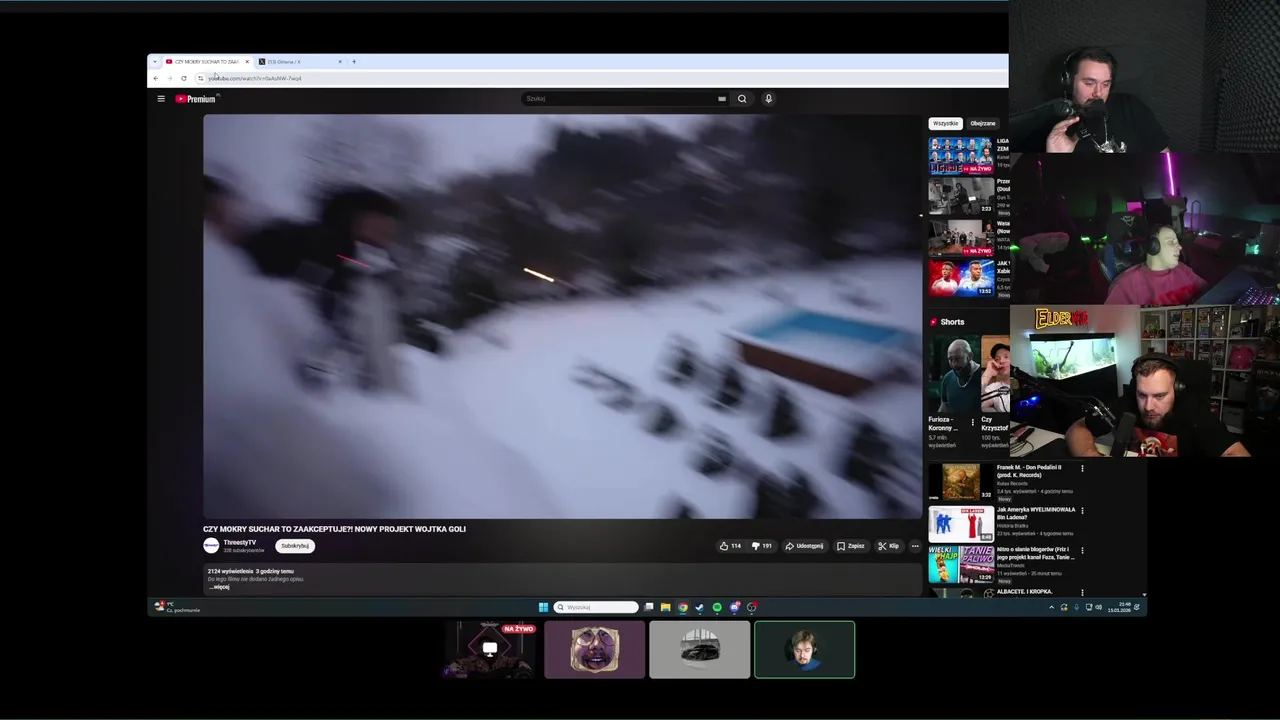Open options menu for Nitro video
Viewport: 1280px width, 720px height.
pyautogui.click(x=1082, y=550)
